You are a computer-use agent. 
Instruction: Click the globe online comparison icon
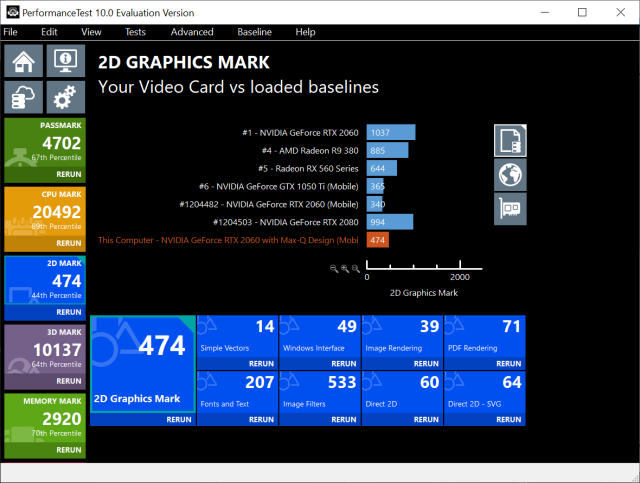pos(510,175)
